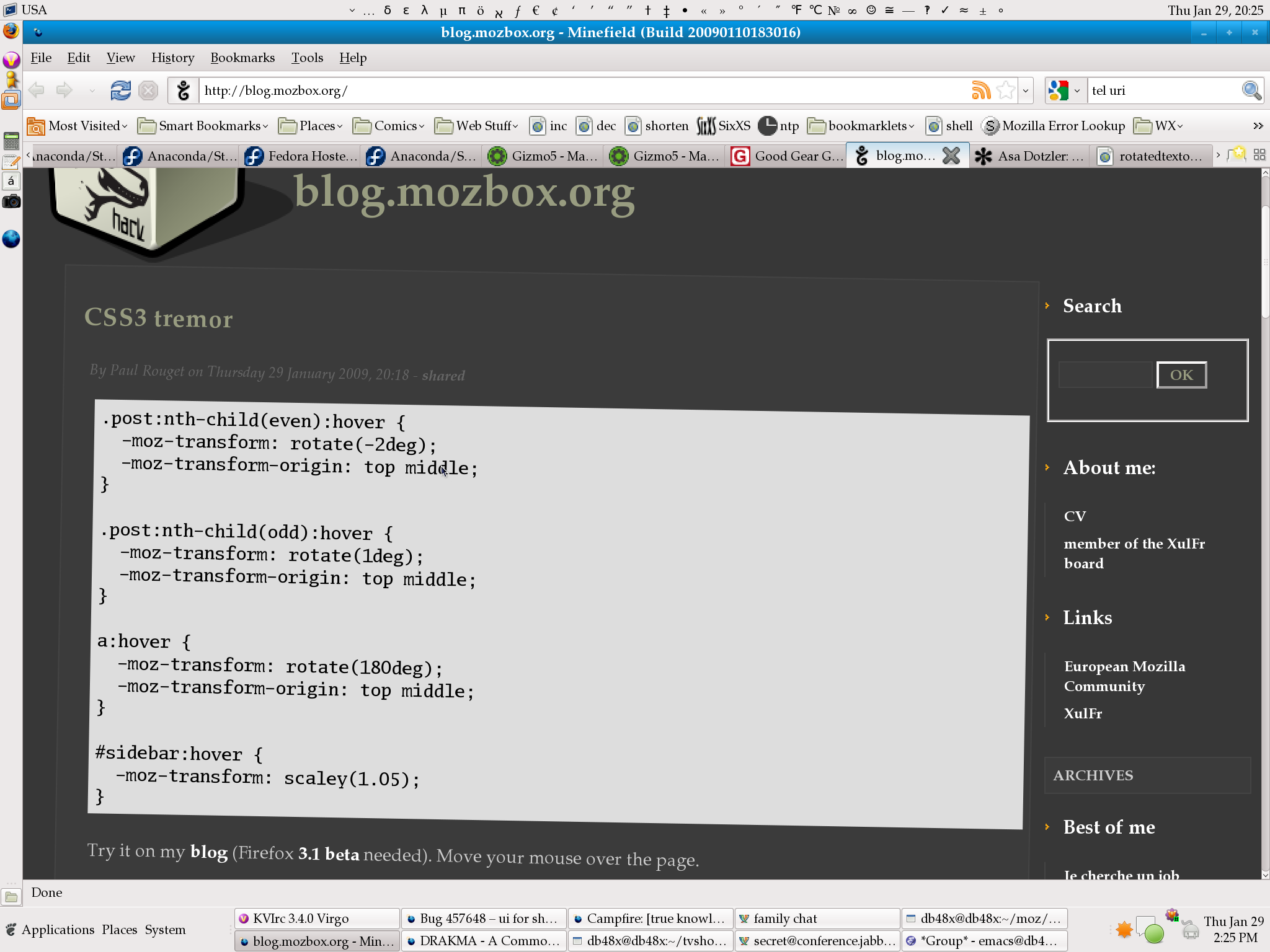
Task: Click the dec bookmarklet
Action: [x=596, y=126]
